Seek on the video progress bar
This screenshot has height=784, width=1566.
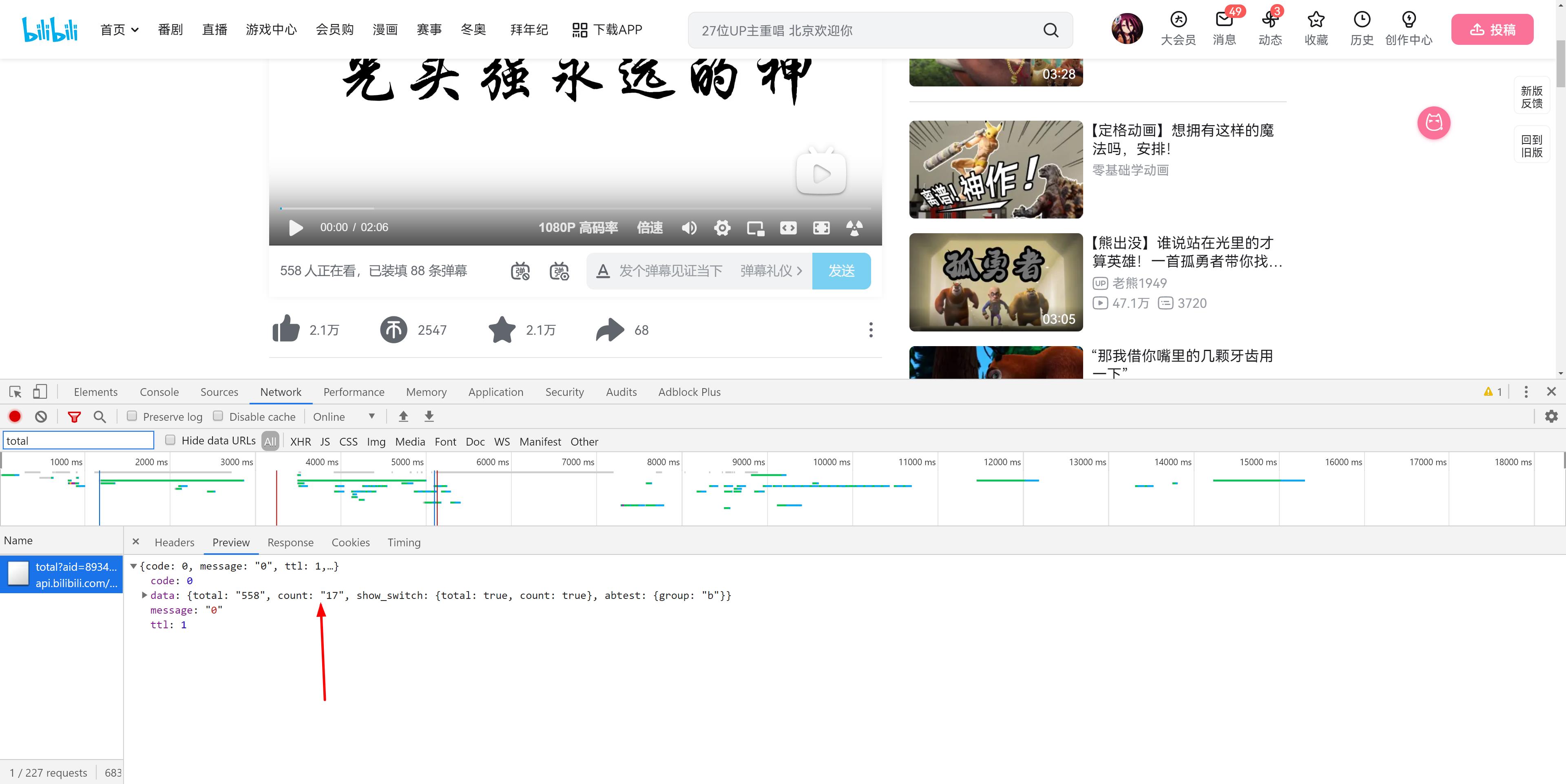click(x=575, y=208)
